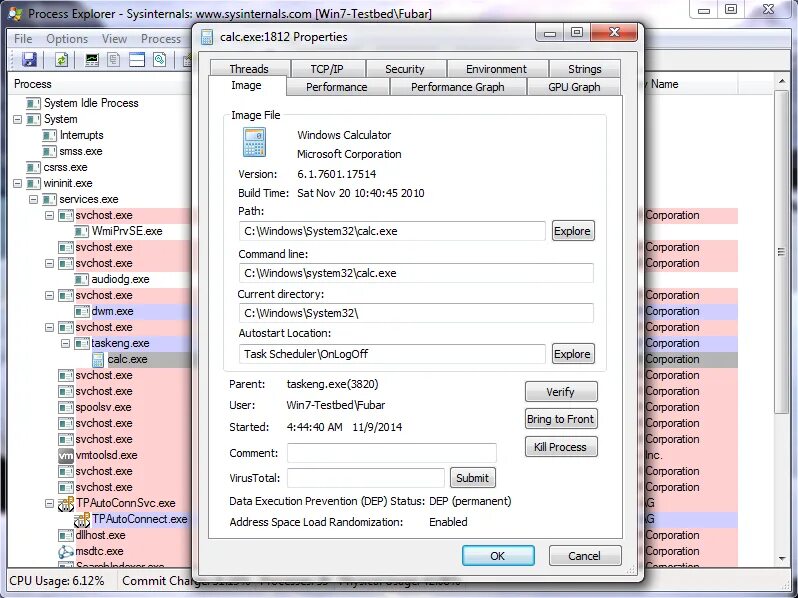Open the Security tab

pos(405,69)
